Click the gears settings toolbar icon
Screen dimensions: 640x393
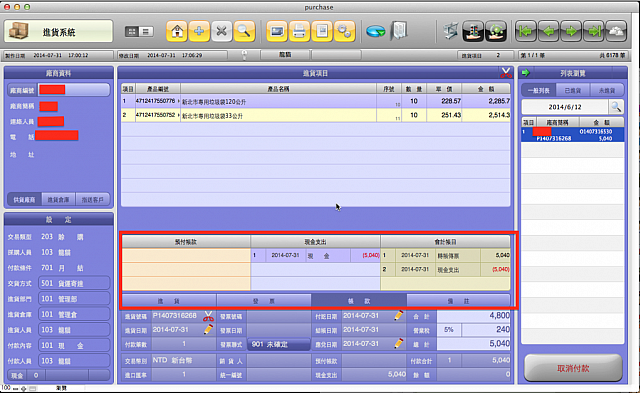pos(344,31)
